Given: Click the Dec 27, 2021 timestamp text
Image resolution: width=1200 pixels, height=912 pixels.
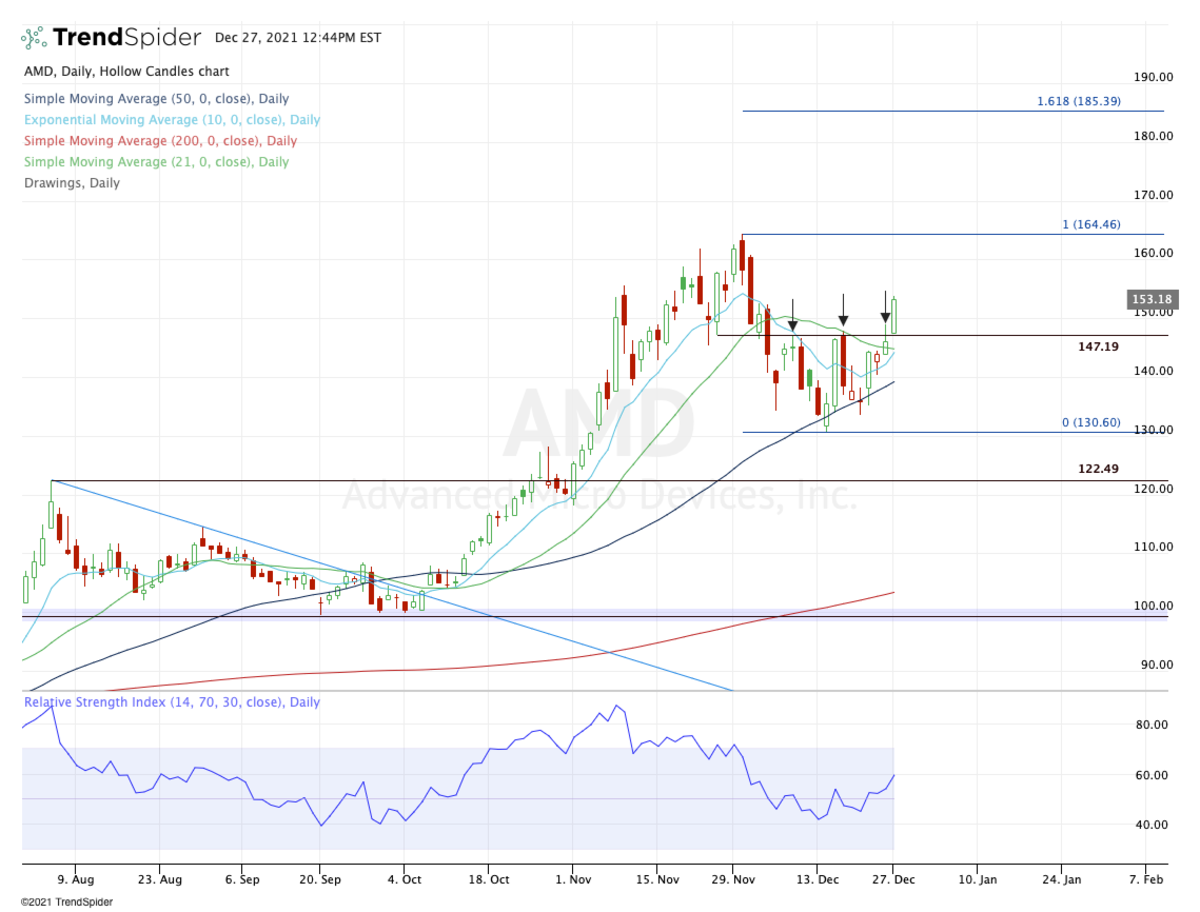Looking at the screenshot, I should tap(297, 39).
